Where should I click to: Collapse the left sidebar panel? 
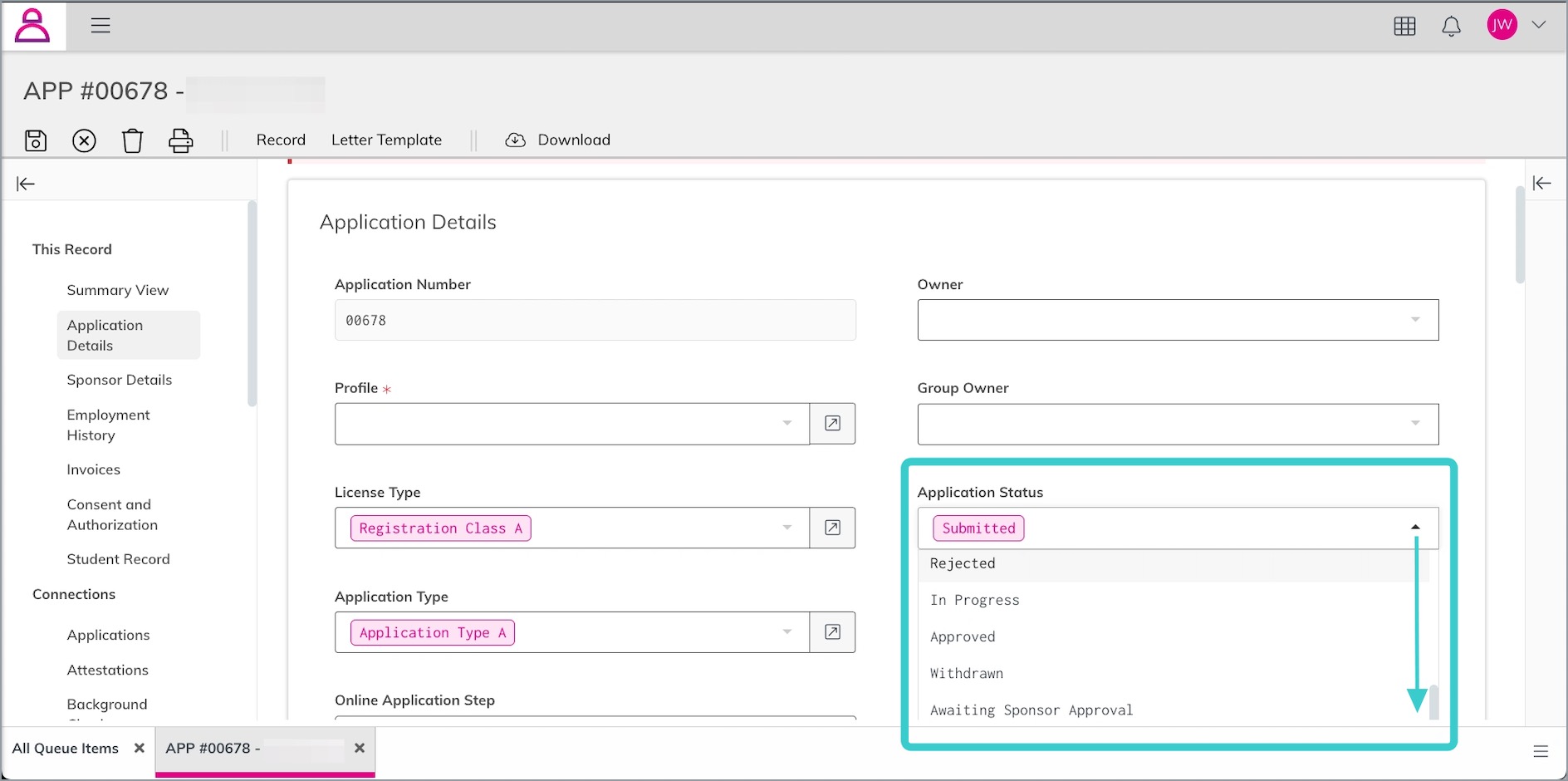click(26, 184)
